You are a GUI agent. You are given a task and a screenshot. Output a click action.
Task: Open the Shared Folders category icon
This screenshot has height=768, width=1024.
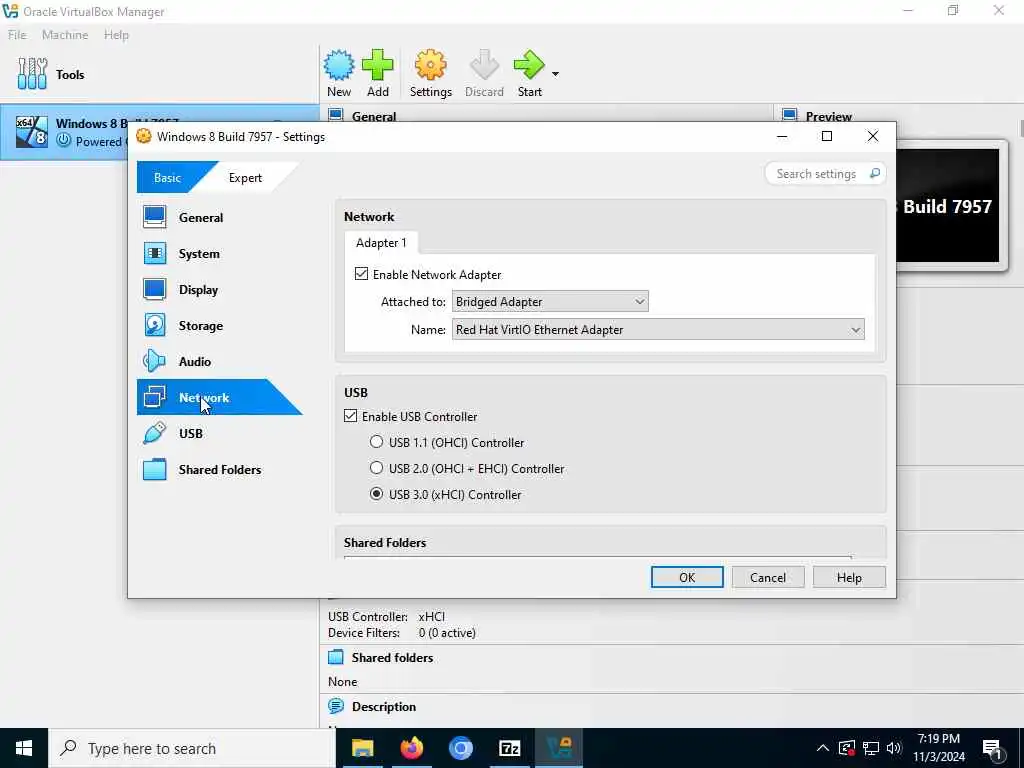(x=155, y=470)
